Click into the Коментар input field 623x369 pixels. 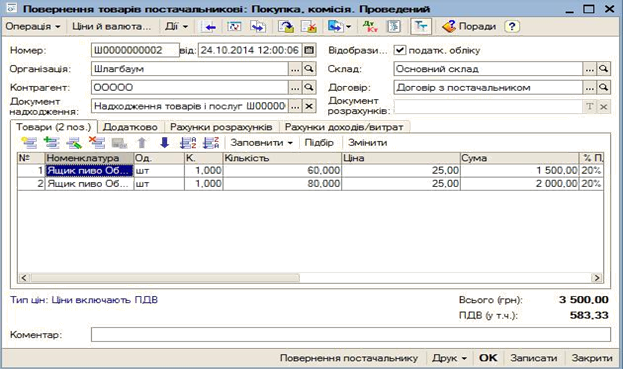pyautogui.click(x=351, y=334)
